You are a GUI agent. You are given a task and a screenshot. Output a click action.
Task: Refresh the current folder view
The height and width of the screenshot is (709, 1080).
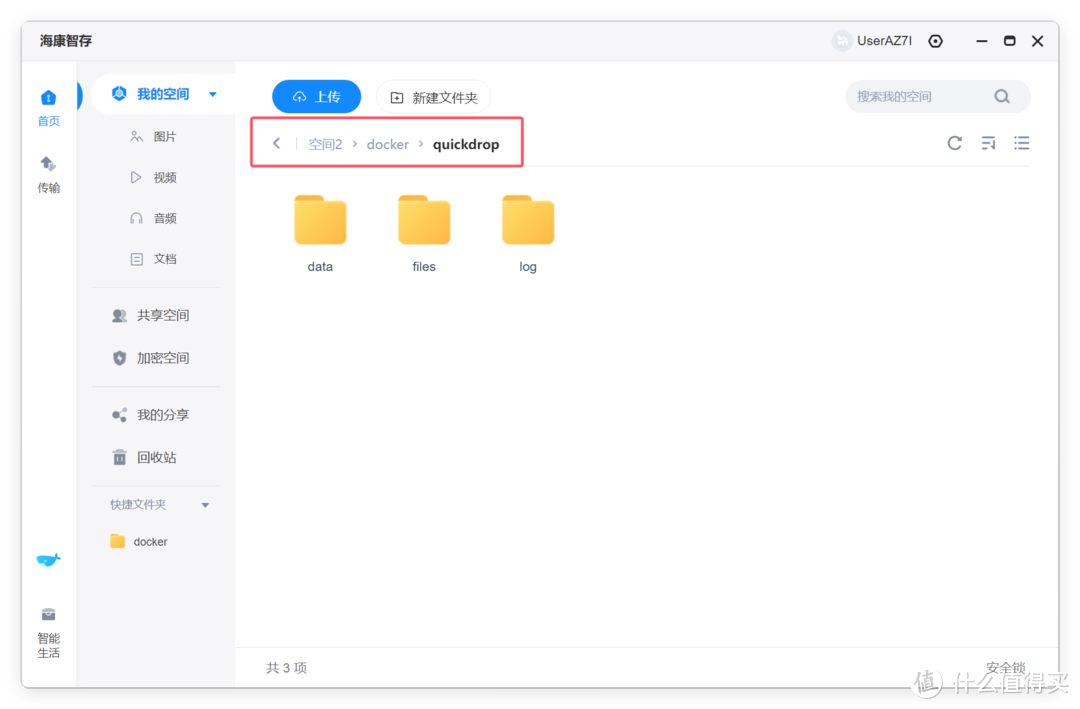click(x=954, y=143)
